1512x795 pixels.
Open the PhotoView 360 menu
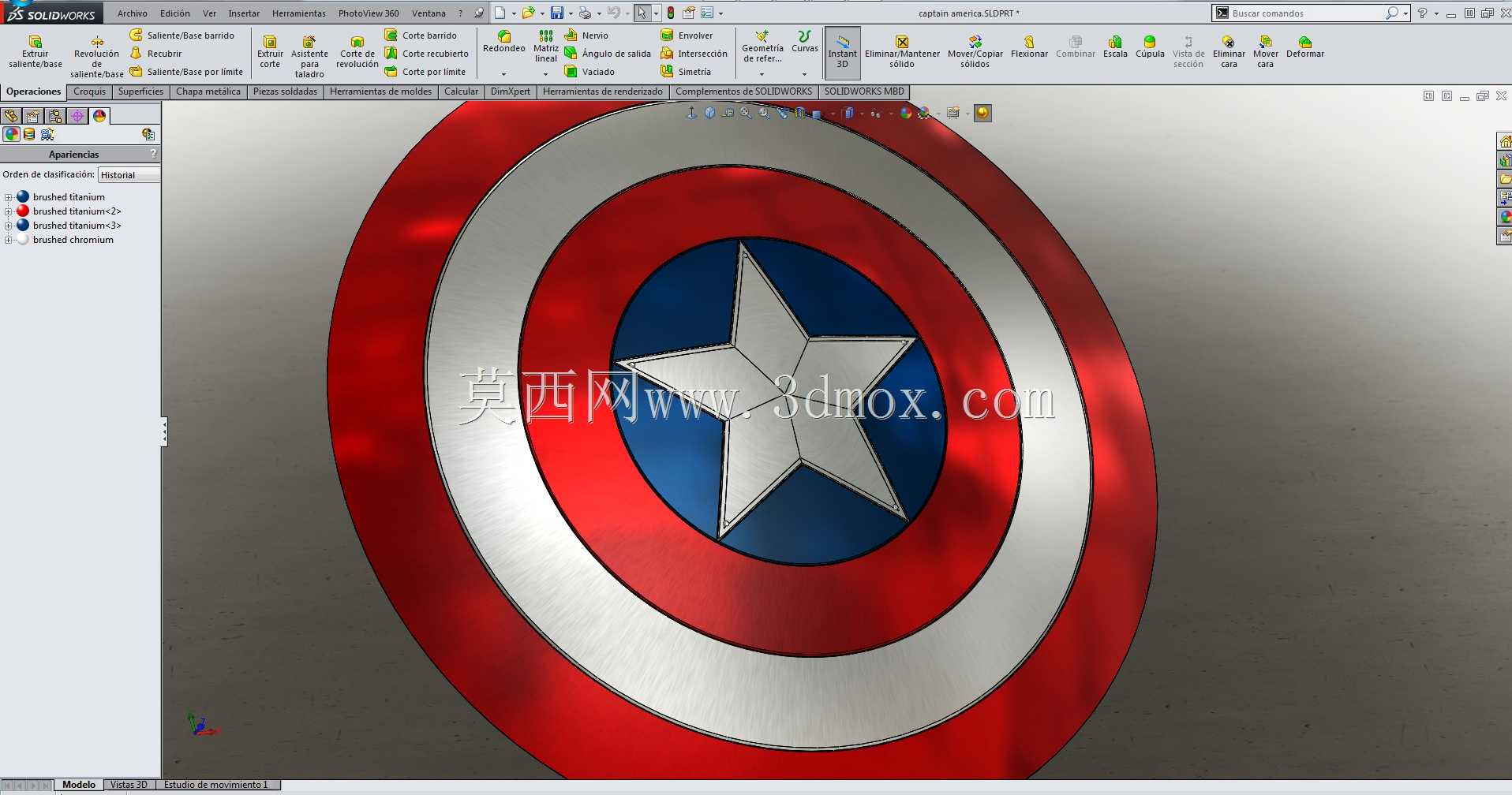click(x=369, y=13)
